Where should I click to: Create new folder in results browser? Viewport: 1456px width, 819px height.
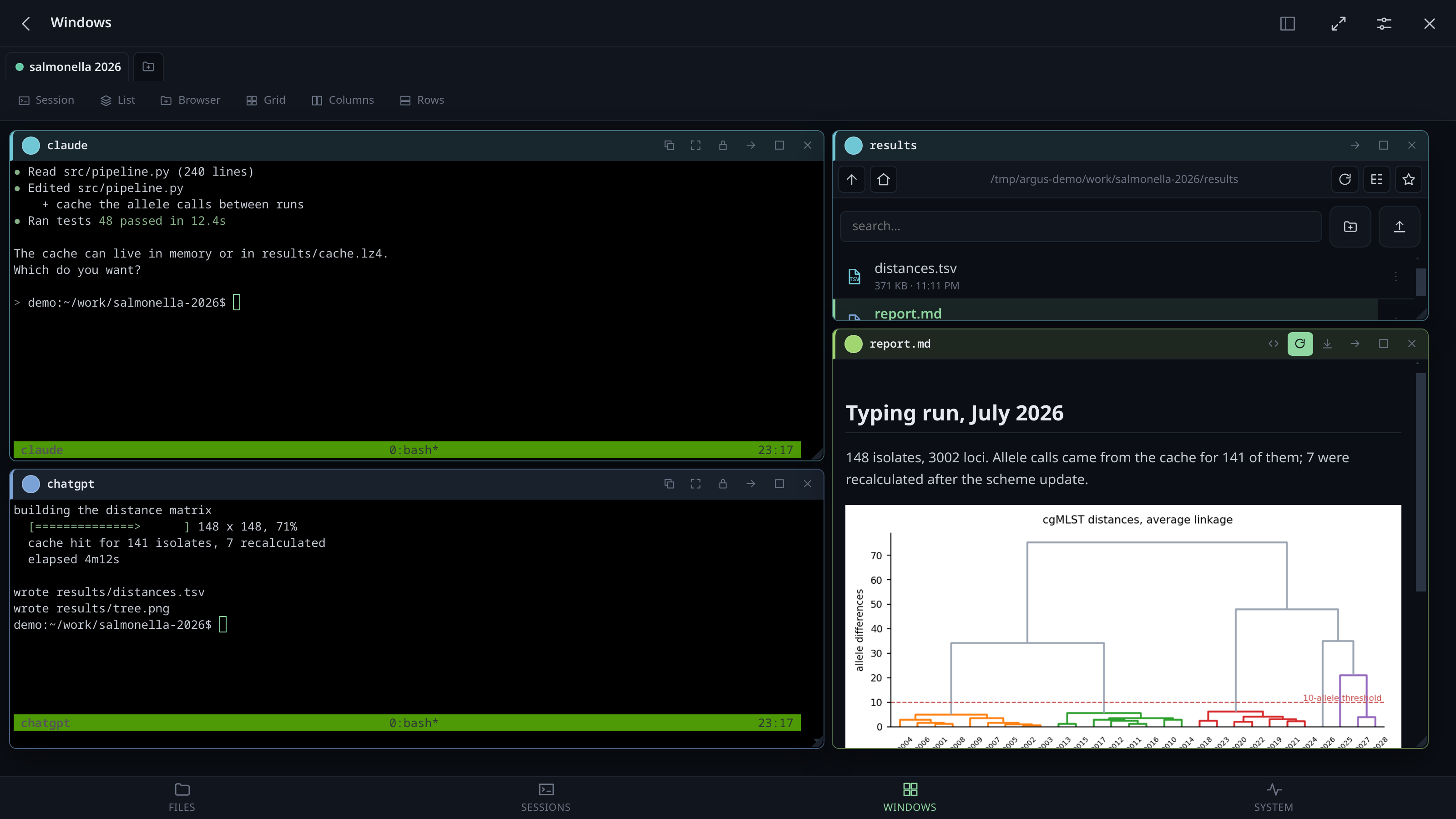(x=1350, y=227)
